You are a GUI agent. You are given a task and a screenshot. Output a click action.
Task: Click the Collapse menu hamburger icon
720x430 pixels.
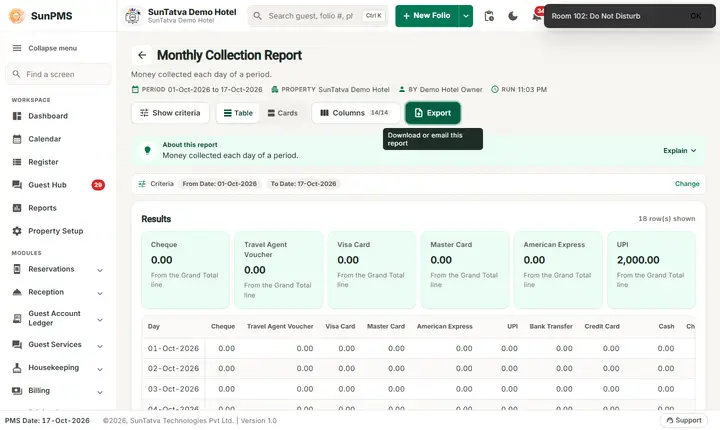(17, 48)
